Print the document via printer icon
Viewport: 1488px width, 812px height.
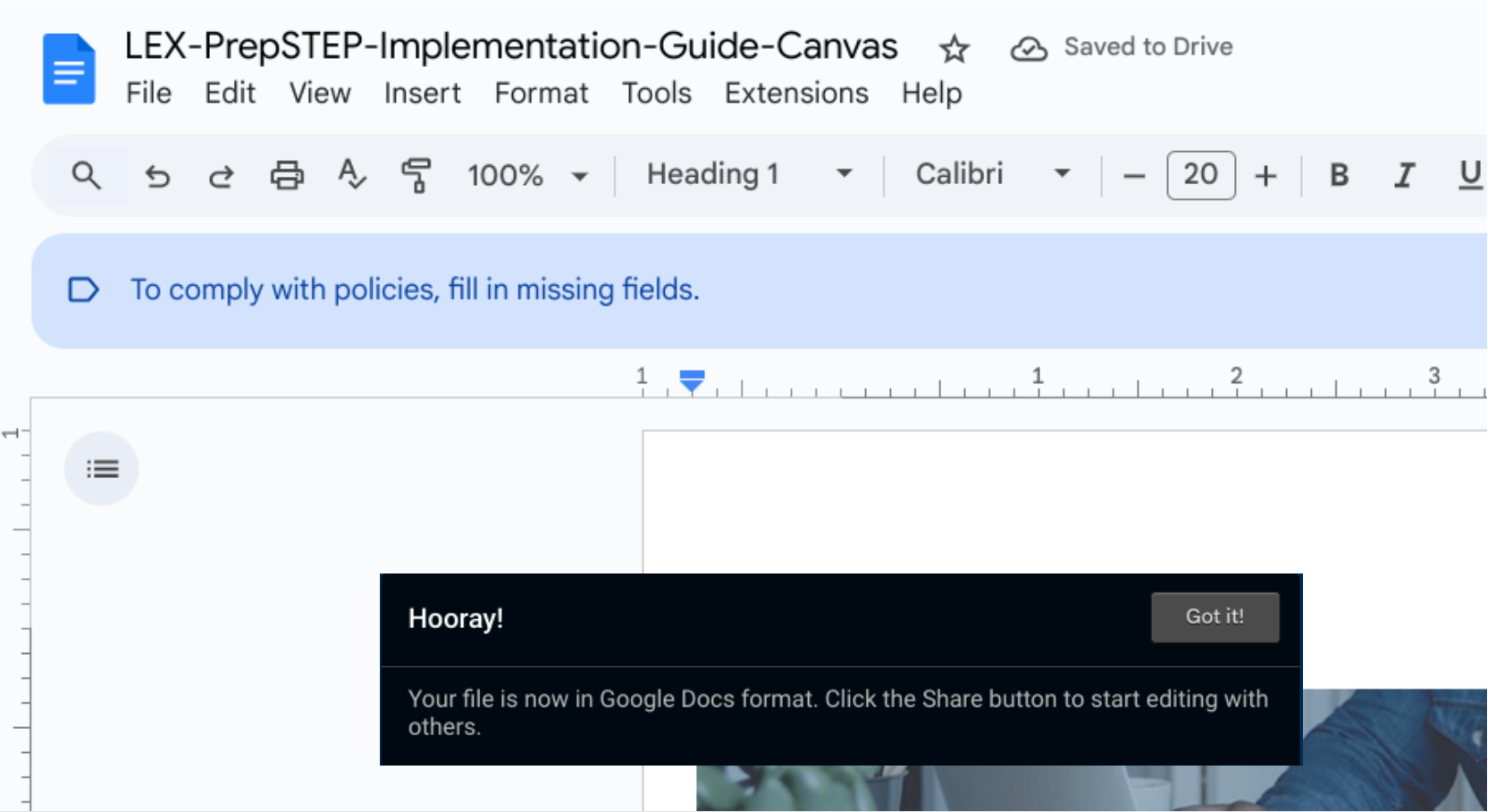click(287, 175)
